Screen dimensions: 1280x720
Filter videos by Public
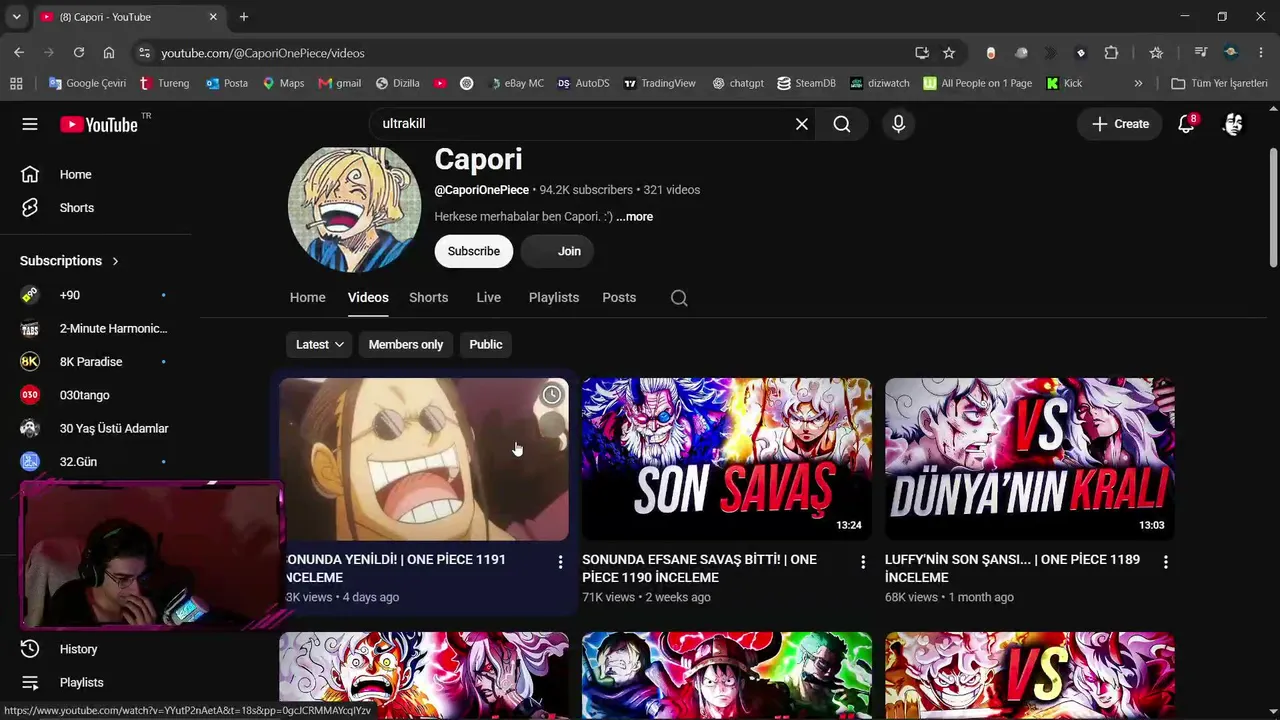click(486, 344)
